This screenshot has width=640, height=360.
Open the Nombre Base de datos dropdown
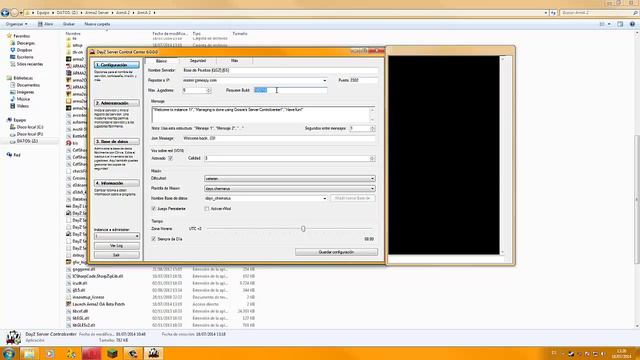[324, 198]
